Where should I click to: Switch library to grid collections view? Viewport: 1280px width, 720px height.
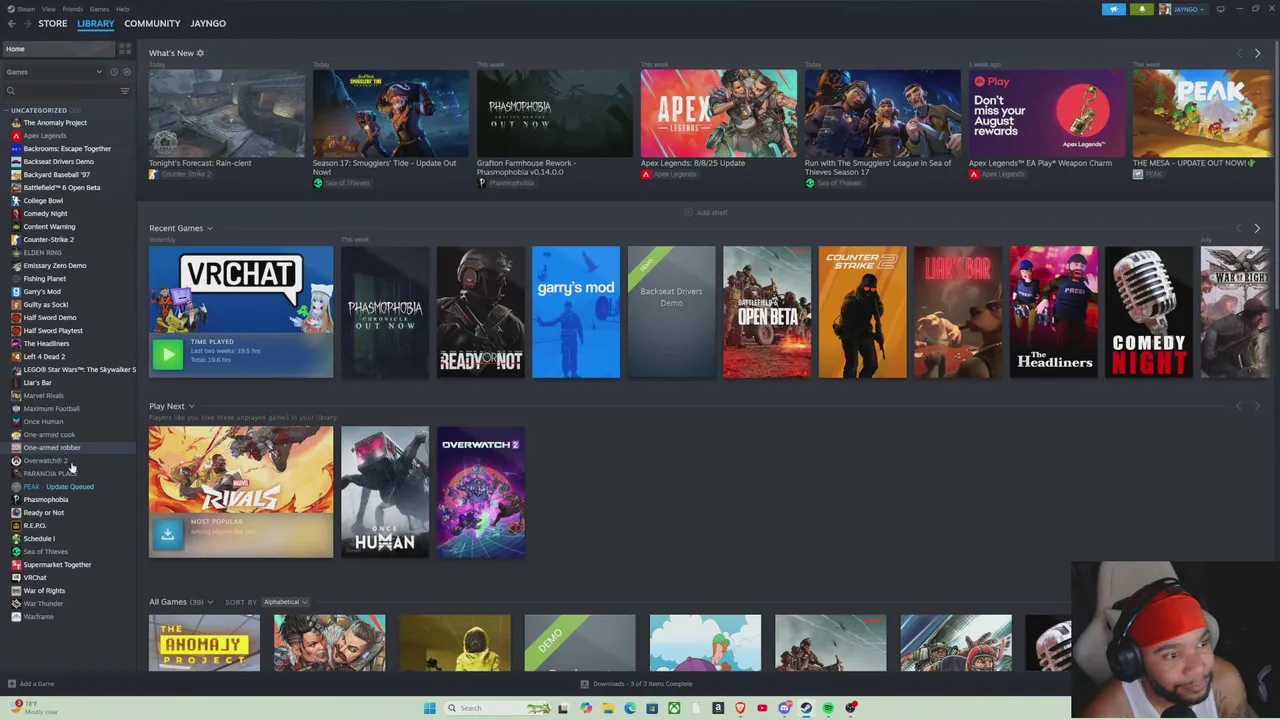[x=125, y=48]
